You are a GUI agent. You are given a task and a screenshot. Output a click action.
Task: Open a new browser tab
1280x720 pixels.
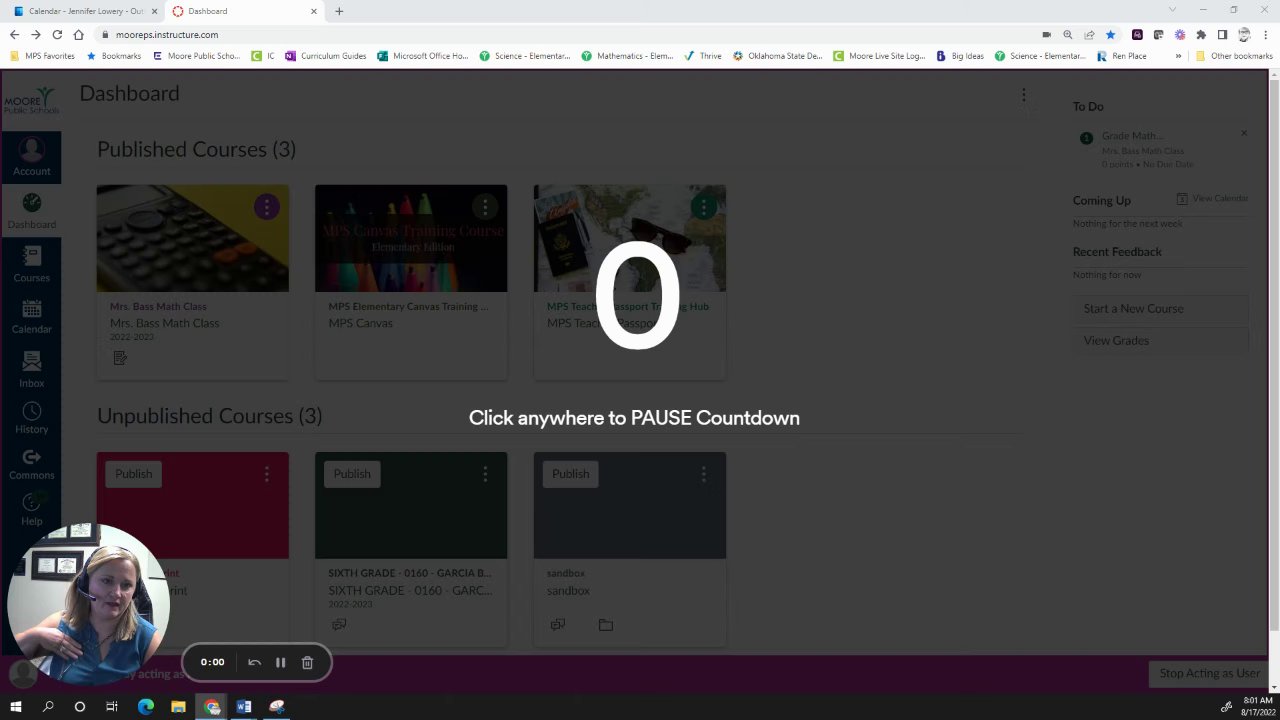339,11
